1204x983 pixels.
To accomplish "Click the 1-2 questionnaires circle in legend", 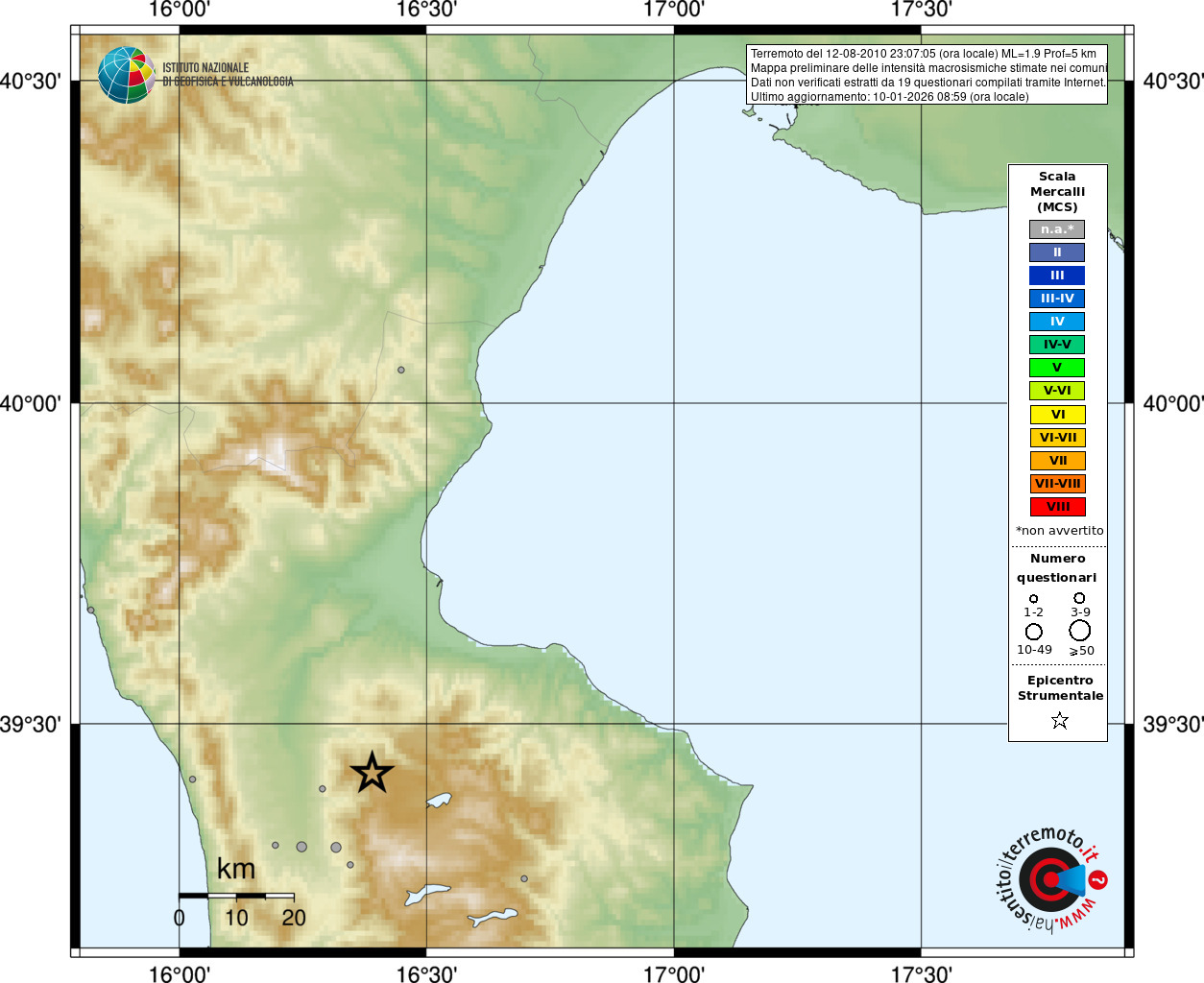I will pyautogui.click(x=1033, y=599).
